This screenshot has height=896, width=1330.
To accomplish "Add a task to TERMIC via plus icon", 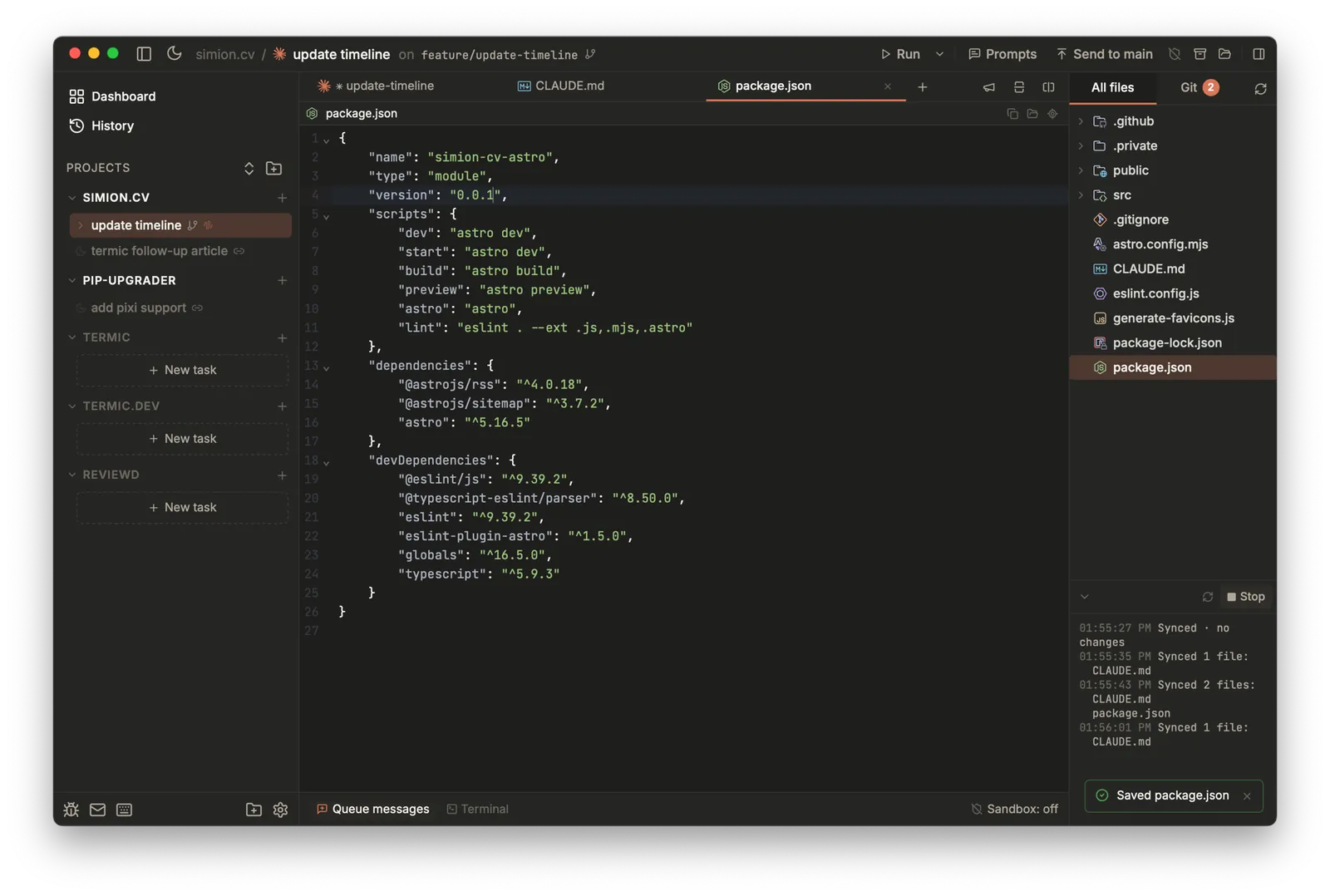I will click(282, 337).
